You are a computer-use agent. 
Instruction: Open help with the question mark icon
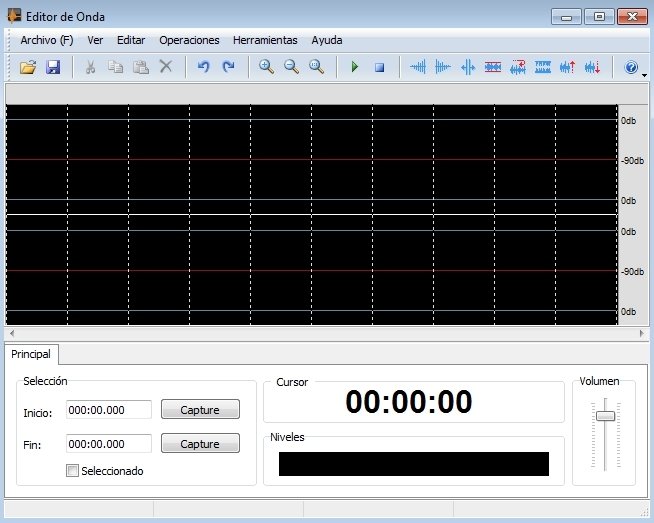point(631,67)
